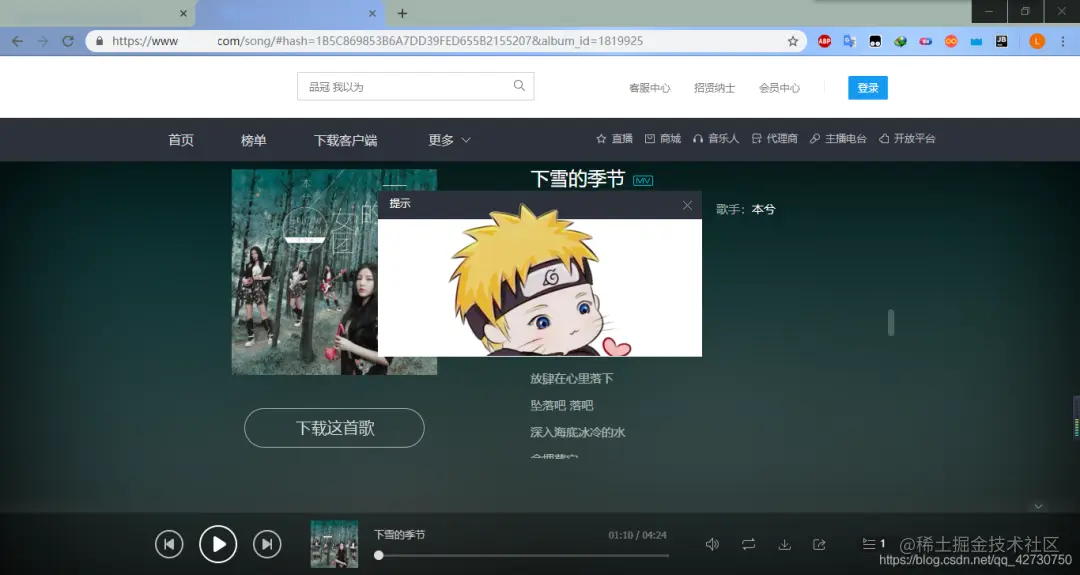This screenshot has width=1080, height=575.
Task: Open the Chrome three-dot menu
Action: click(x=1063, y=41)
